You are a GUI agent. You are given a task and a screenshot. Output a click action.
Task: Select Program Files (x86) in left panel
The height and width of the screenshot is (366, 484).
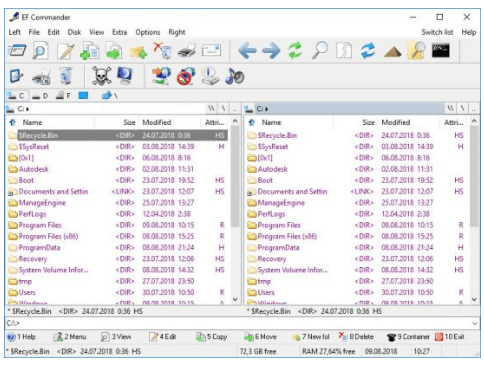point(117,236)
